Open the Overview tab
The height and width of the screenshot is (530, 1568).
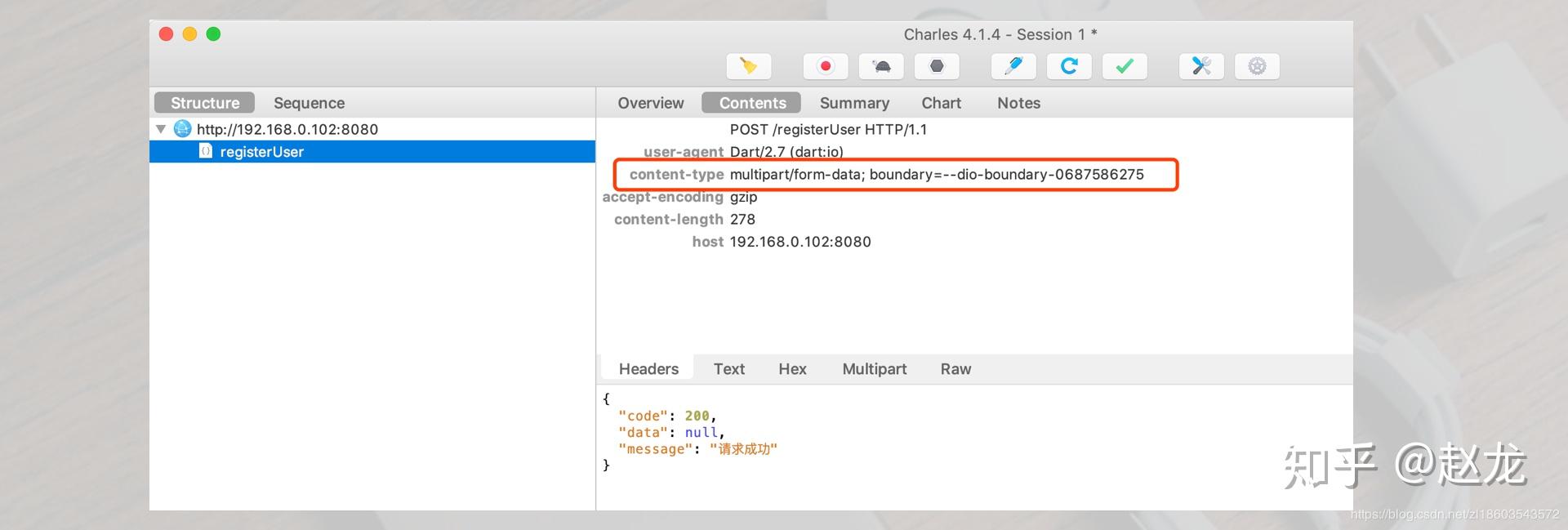click(x=651, y=103)
